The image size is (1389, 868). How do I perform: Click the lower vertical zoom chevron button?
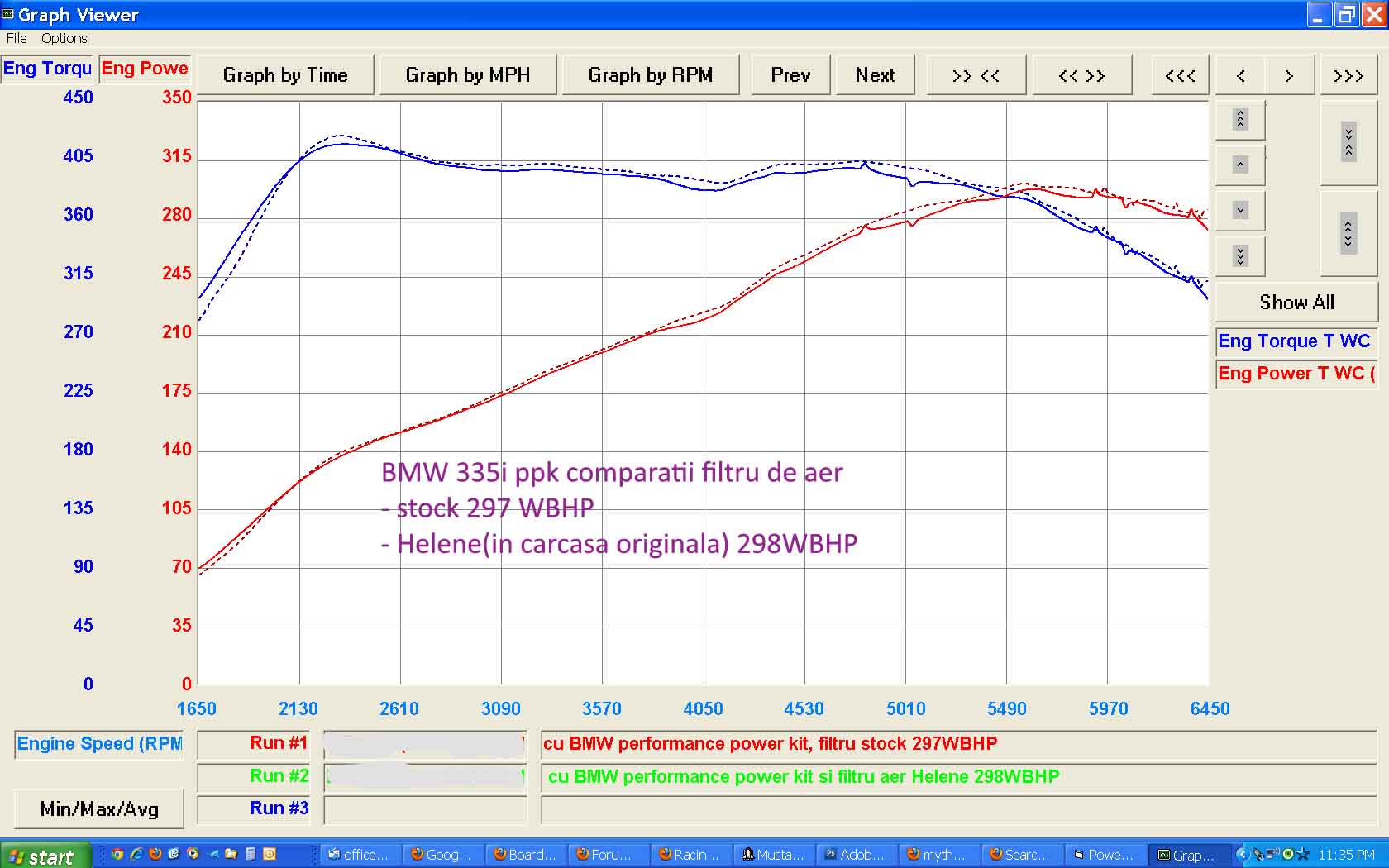coord(1348,234)
